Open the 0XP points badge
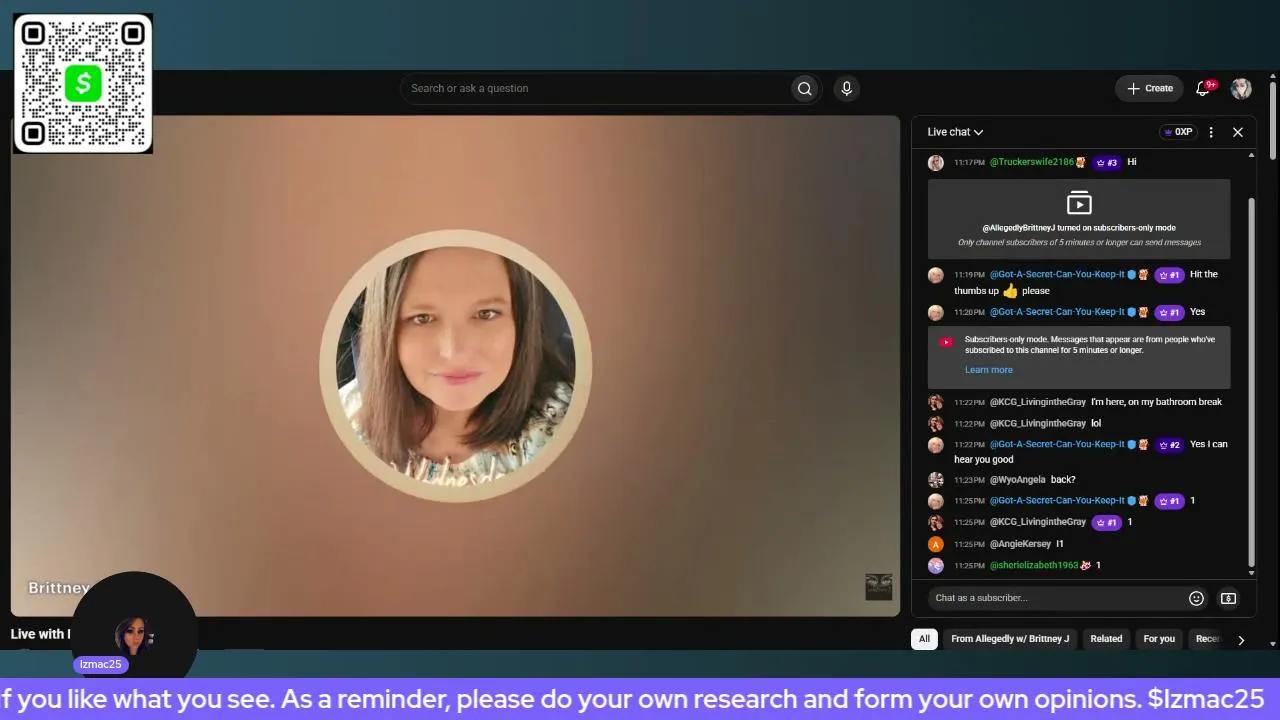This screenshot has height=720, width=1280. [x=1178, y=132]
